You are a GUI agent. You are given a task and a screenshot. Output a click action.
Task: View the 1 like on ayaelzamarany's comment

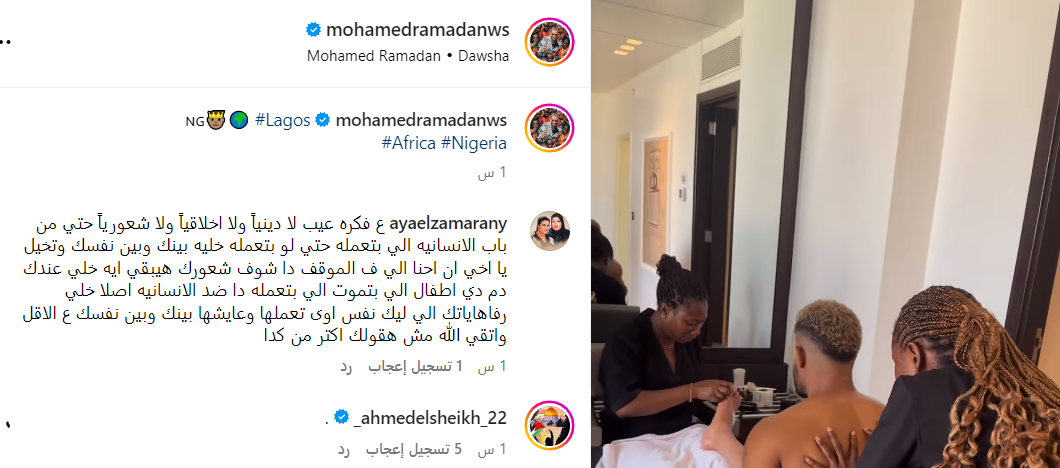click(x=415, y=367)
